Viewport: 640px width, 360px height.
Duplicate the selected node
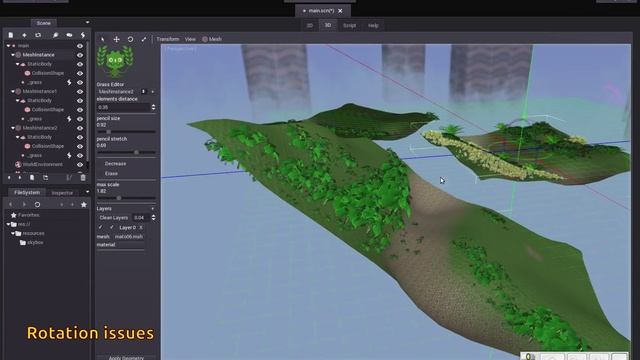(32, 178)
